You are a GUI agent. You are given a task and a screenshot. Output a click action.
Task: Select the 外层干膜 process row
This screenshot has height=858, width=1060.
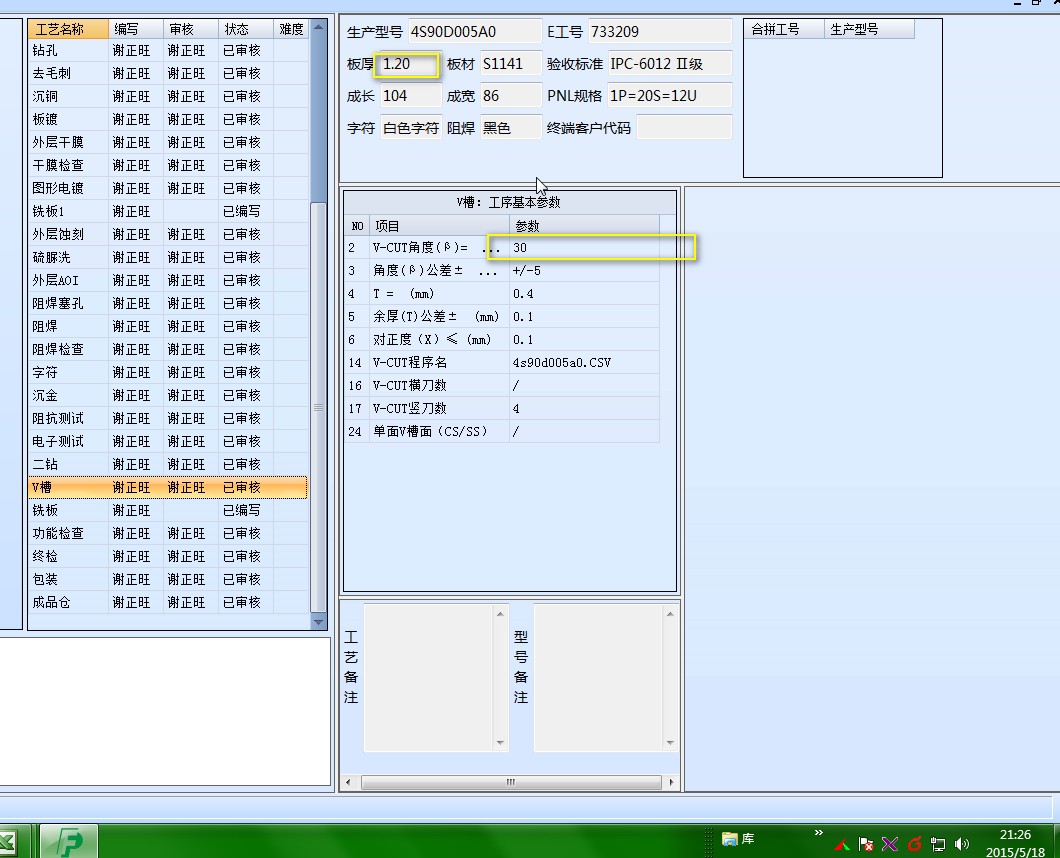coord(168,143)
